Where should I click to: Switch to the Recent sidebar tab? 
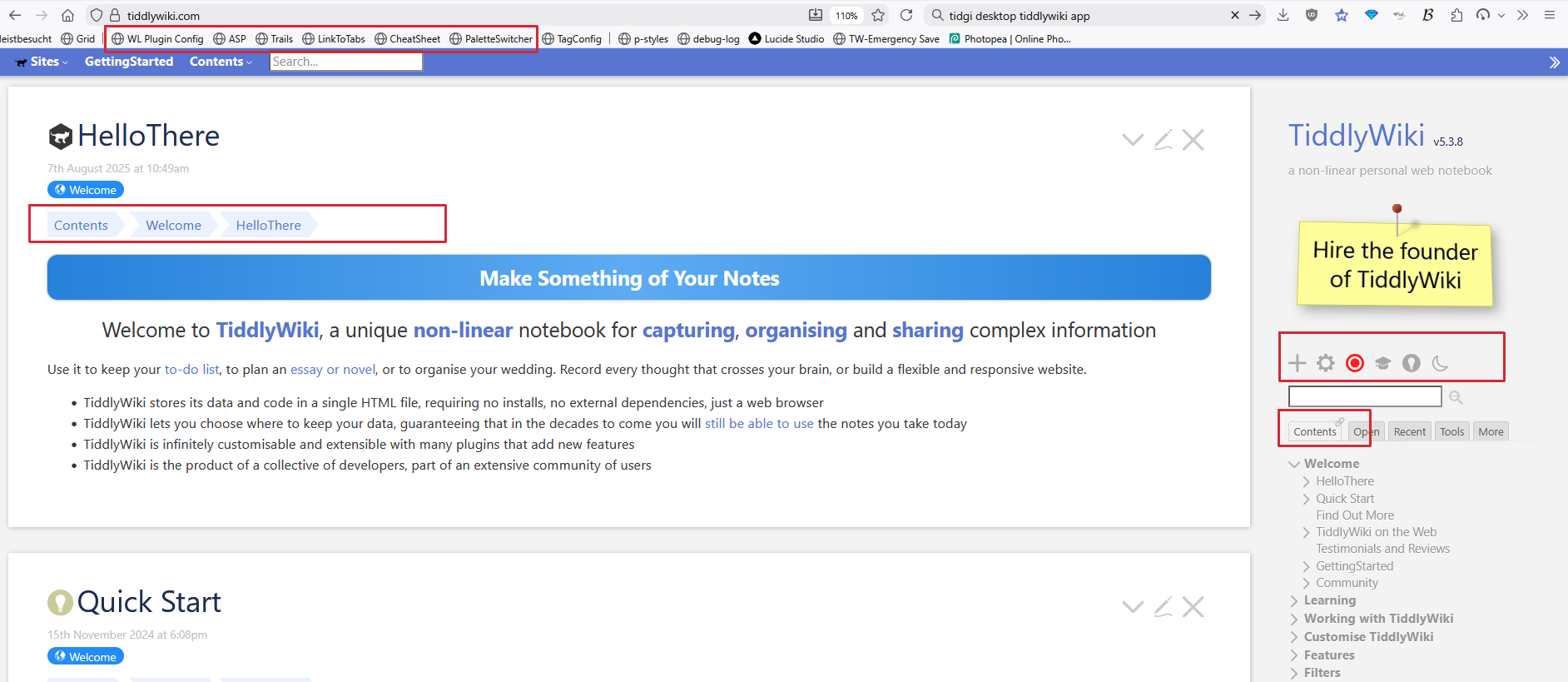[x=1409, y=431]
